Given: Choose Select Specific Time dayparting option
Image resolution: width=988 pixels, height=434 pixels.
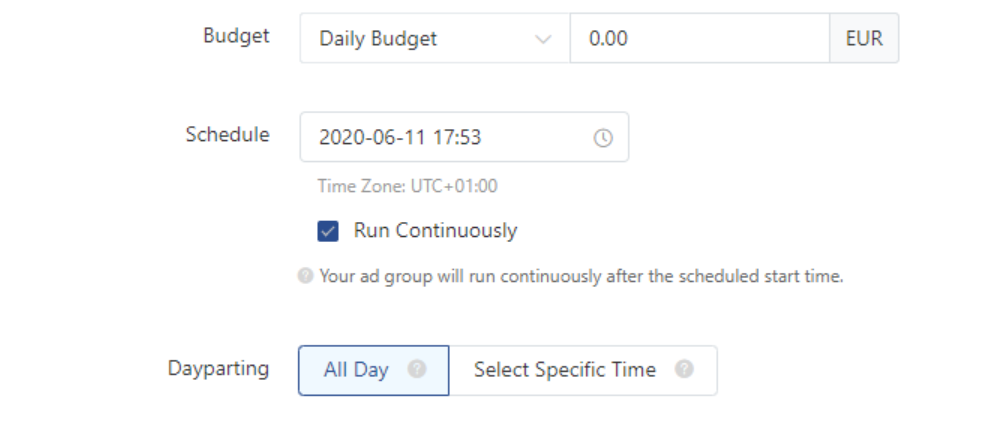Looking at the screenshot, I should 564,370.
